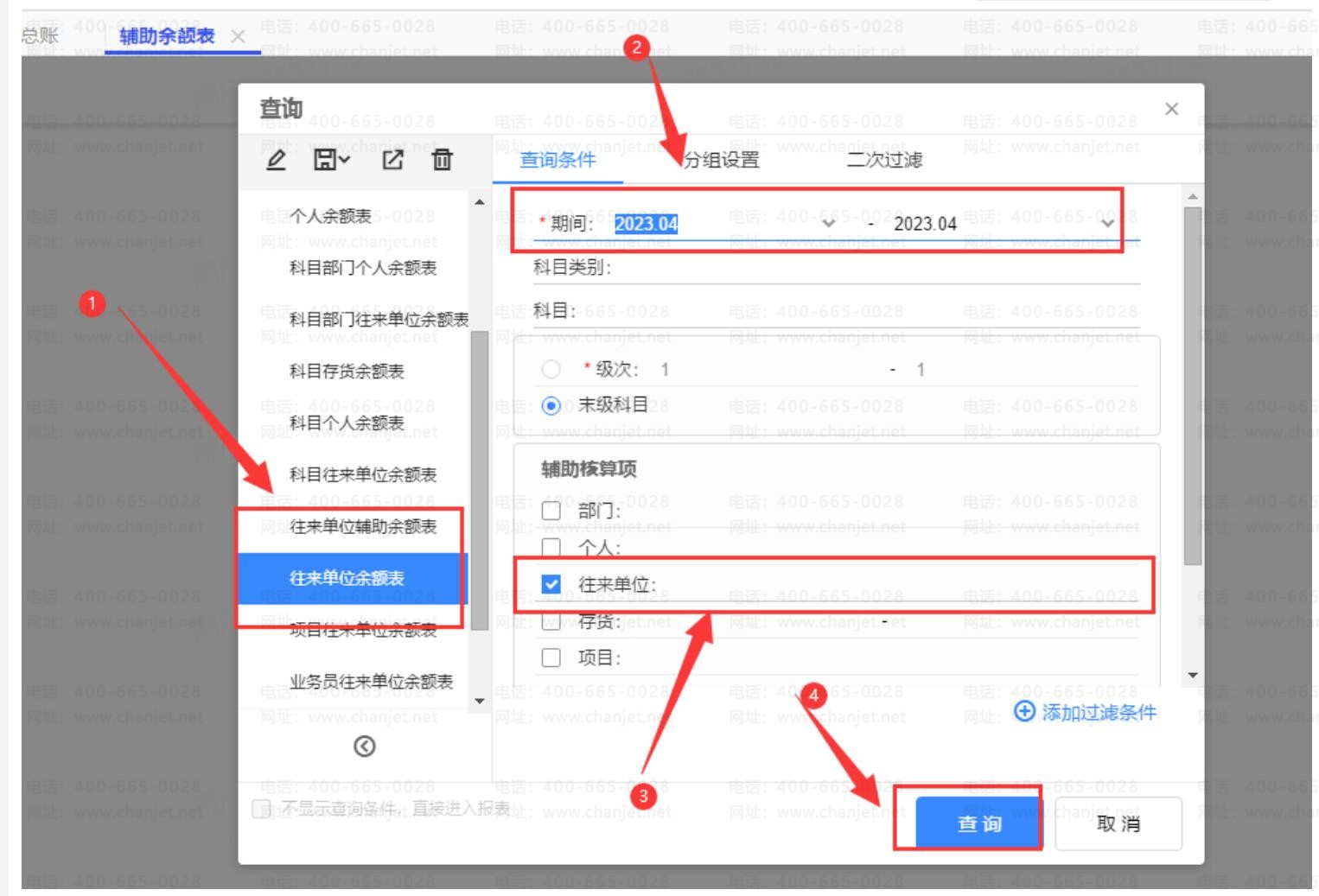
Task: Click the 查询 button
Action: 979,823
